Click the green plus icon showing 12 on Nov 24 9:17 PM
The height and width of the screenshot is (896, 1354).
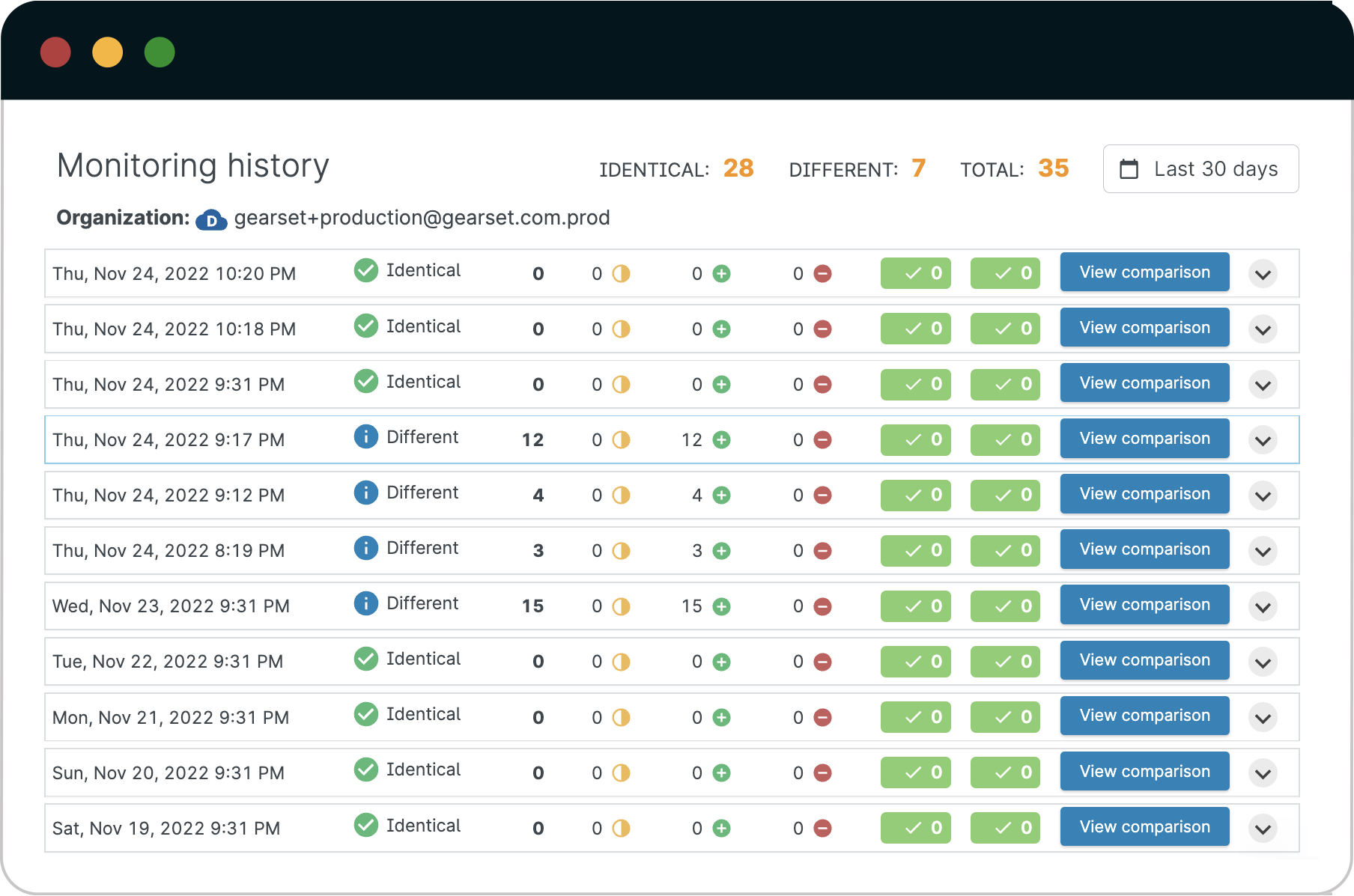[721, 440]
